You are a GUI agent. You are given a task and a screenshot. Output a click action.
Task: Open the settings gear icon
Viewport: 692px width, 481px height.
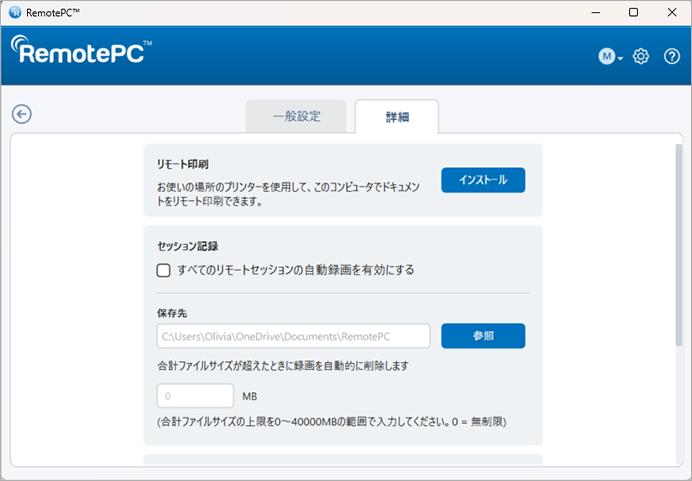click(x=641, y=56)
